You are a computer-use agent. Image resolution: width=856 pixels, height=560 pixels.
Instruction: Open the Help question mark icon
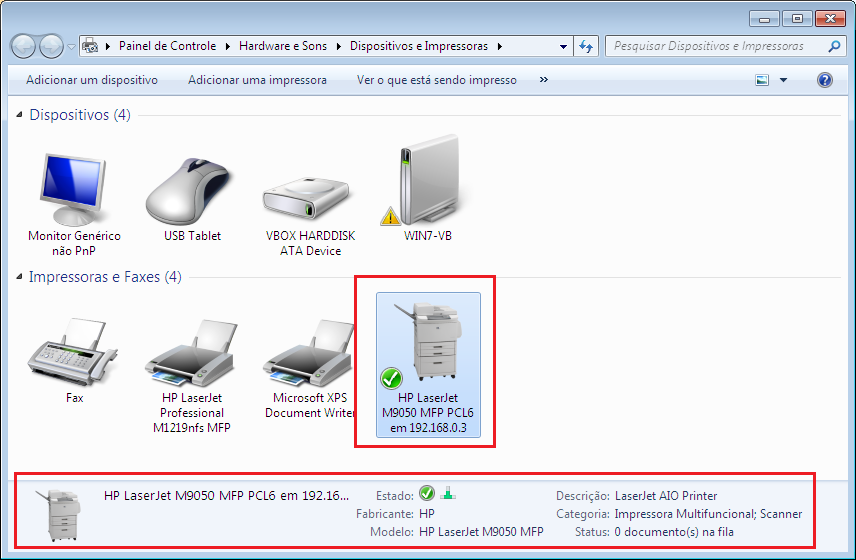[824, 80]
